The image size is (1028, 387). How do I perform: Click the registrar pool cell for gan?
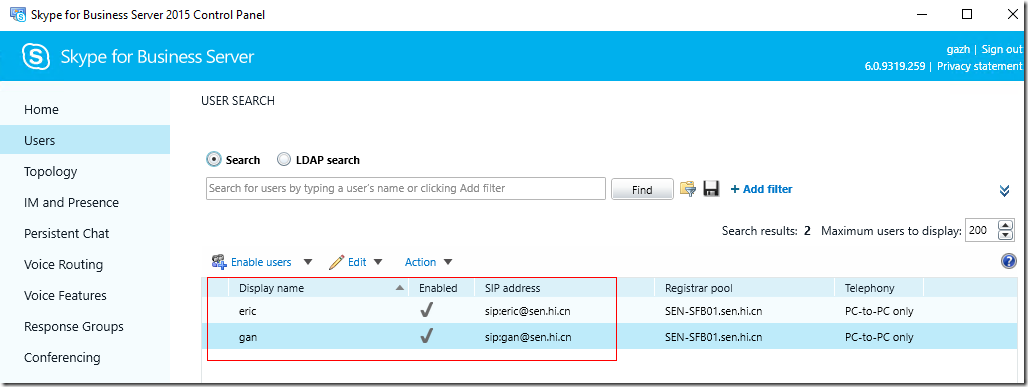coord(713,337)
